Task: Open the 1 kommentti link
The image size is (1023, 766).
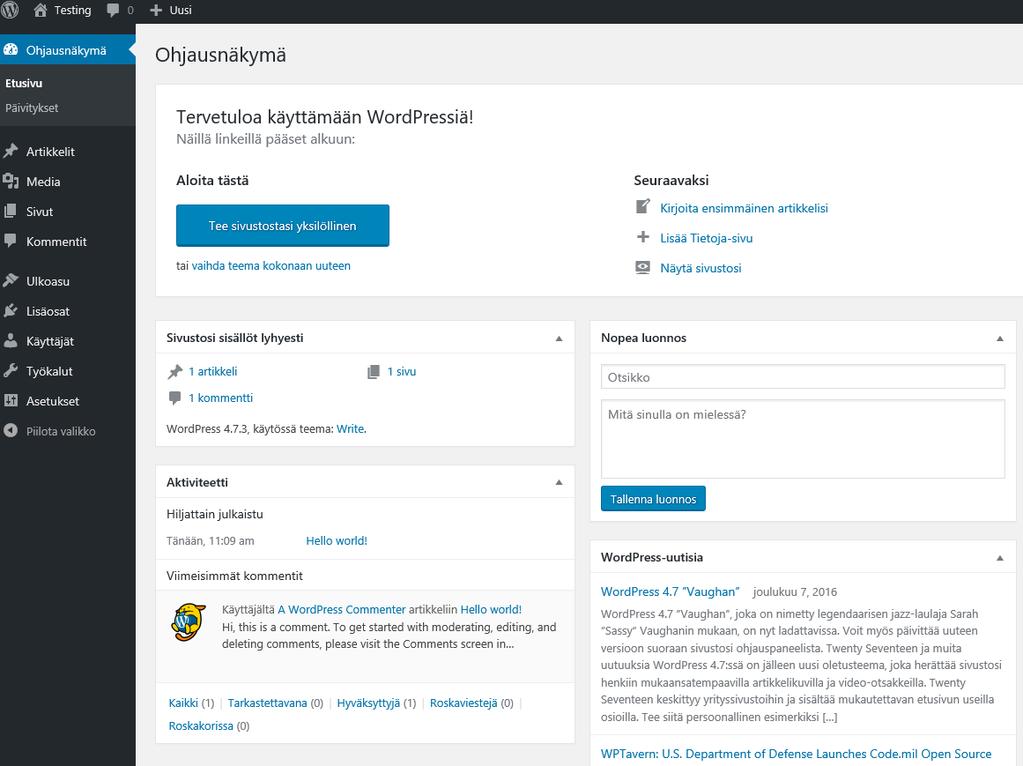Action: point(221,398)
